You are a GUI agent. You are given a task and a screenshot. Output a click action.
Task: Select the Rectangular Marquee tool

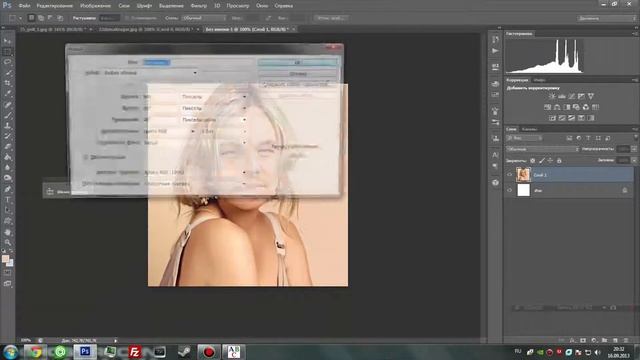tap(7, 52)
